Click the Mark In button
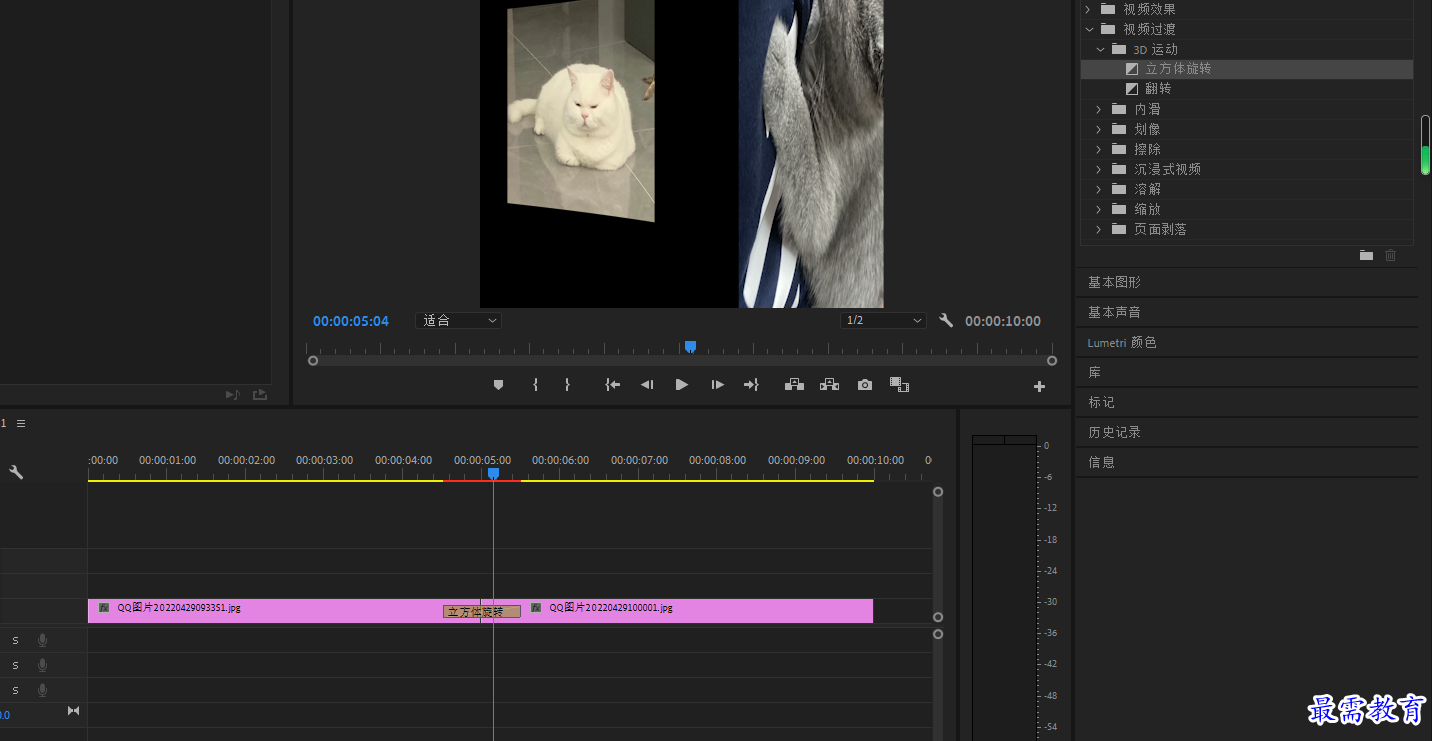The height and width of the screenshot is (741, 1432). coord(536,385)
